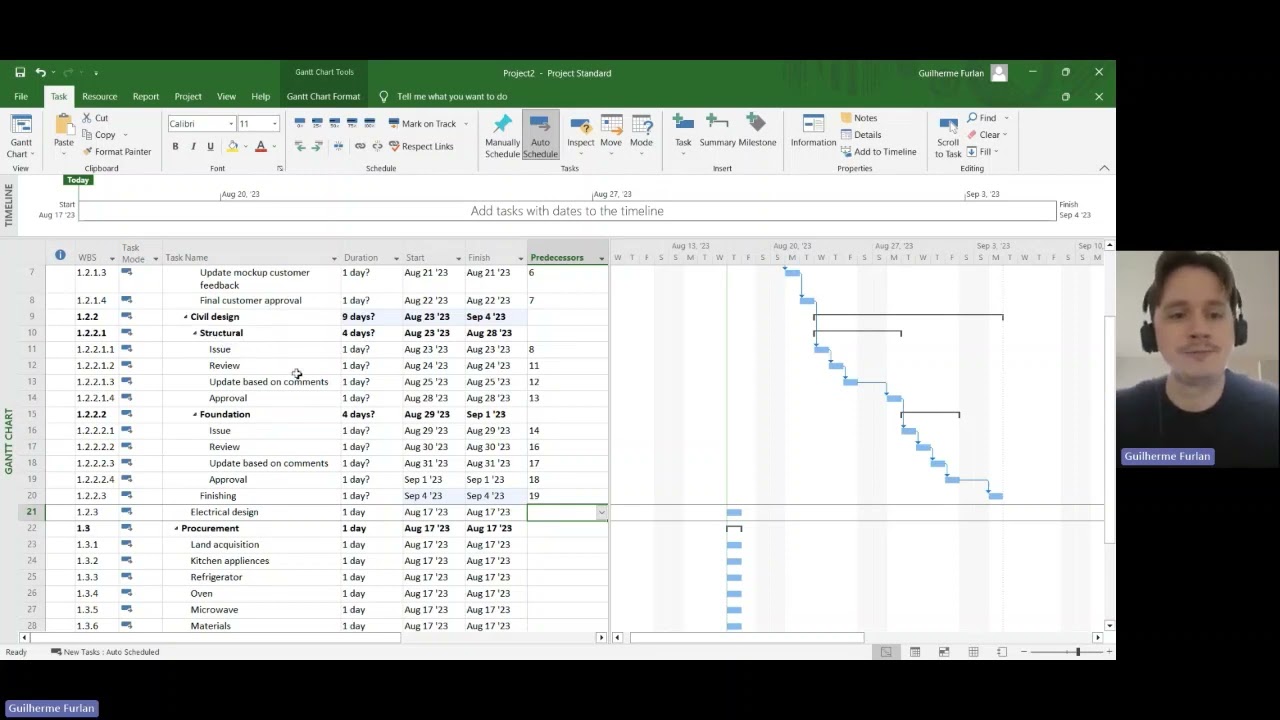
Task: Open Predecessors column filter dropdown
Action: click(x=601, y=258)
